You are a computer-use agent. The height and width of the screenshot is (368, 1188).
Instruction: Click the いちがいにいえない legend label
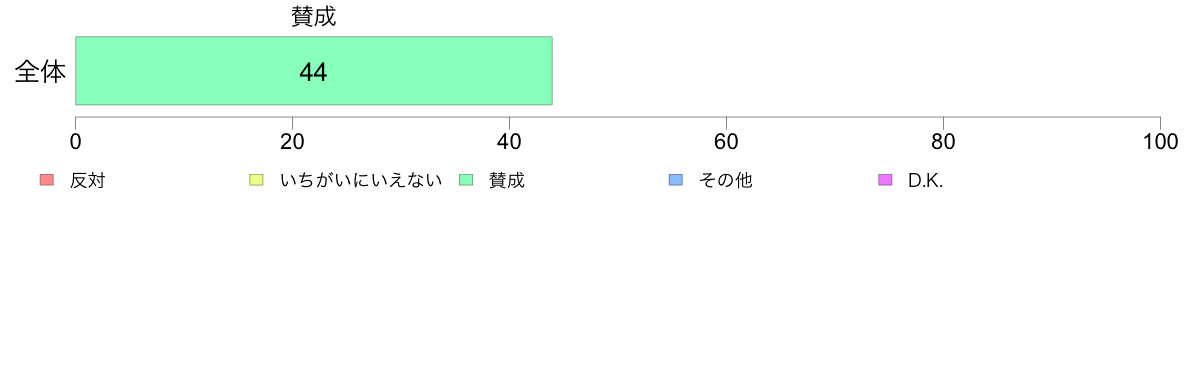pos(361,181)
